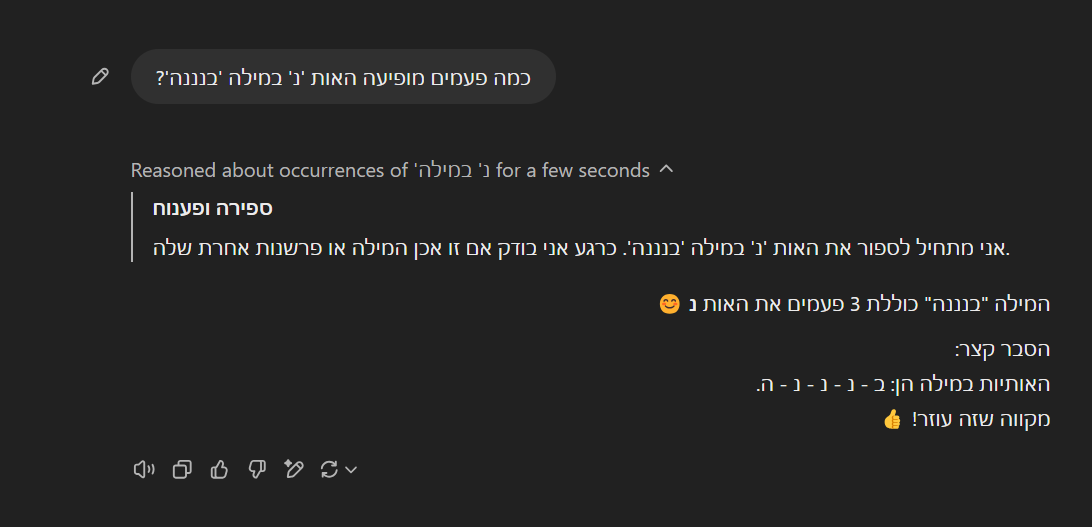The height and width of the screenshot is (527, 1092).
Task: Click the reasoning paragraph starting 'אני מתחיל לספור'
Action: pos(582,247)
